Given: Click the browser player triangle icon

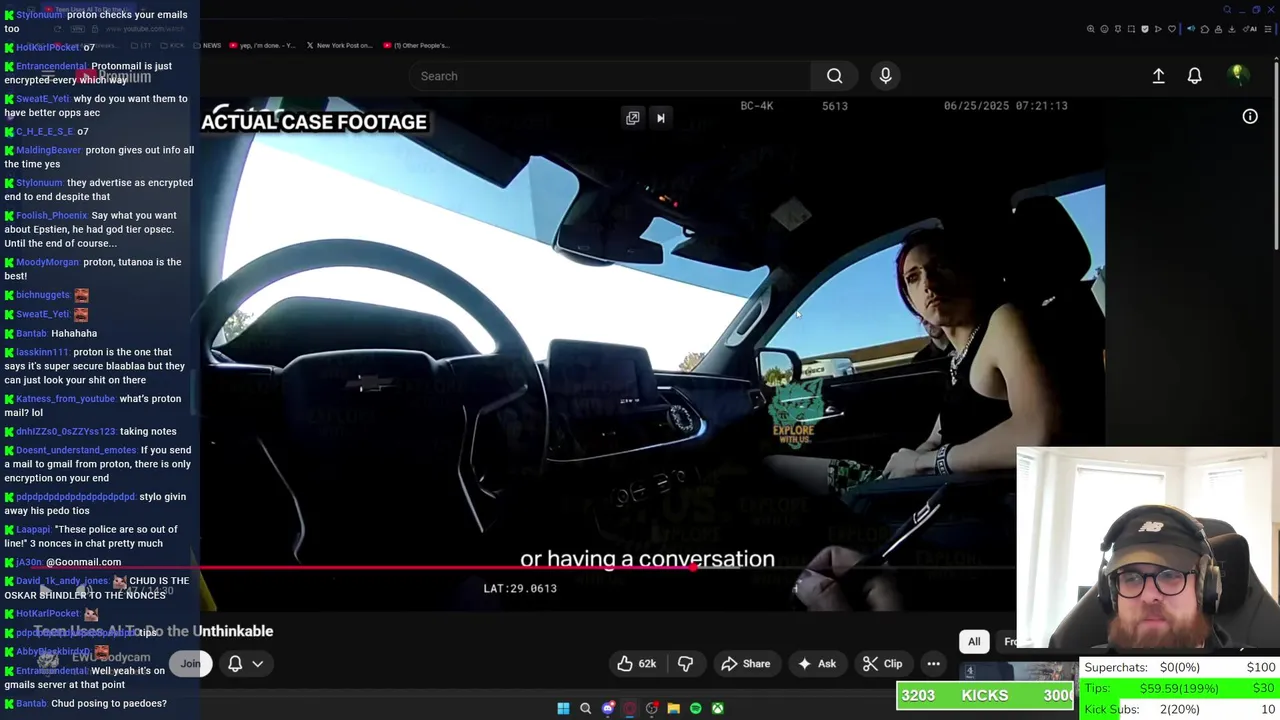Looking at the screenshot, I should click(x=1158, y=29).
